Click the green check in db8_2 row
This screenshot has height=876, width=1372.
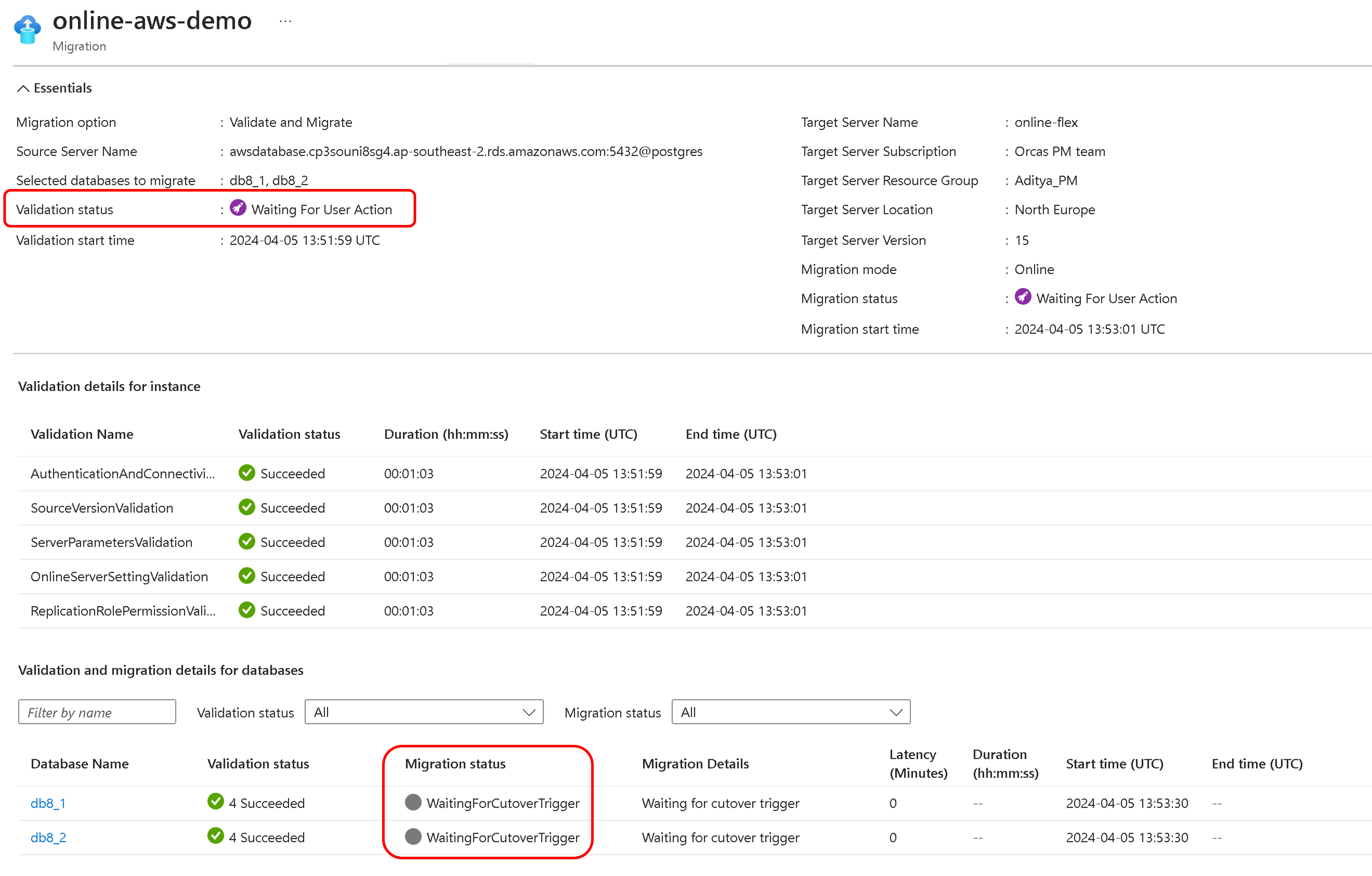point(215,836)
